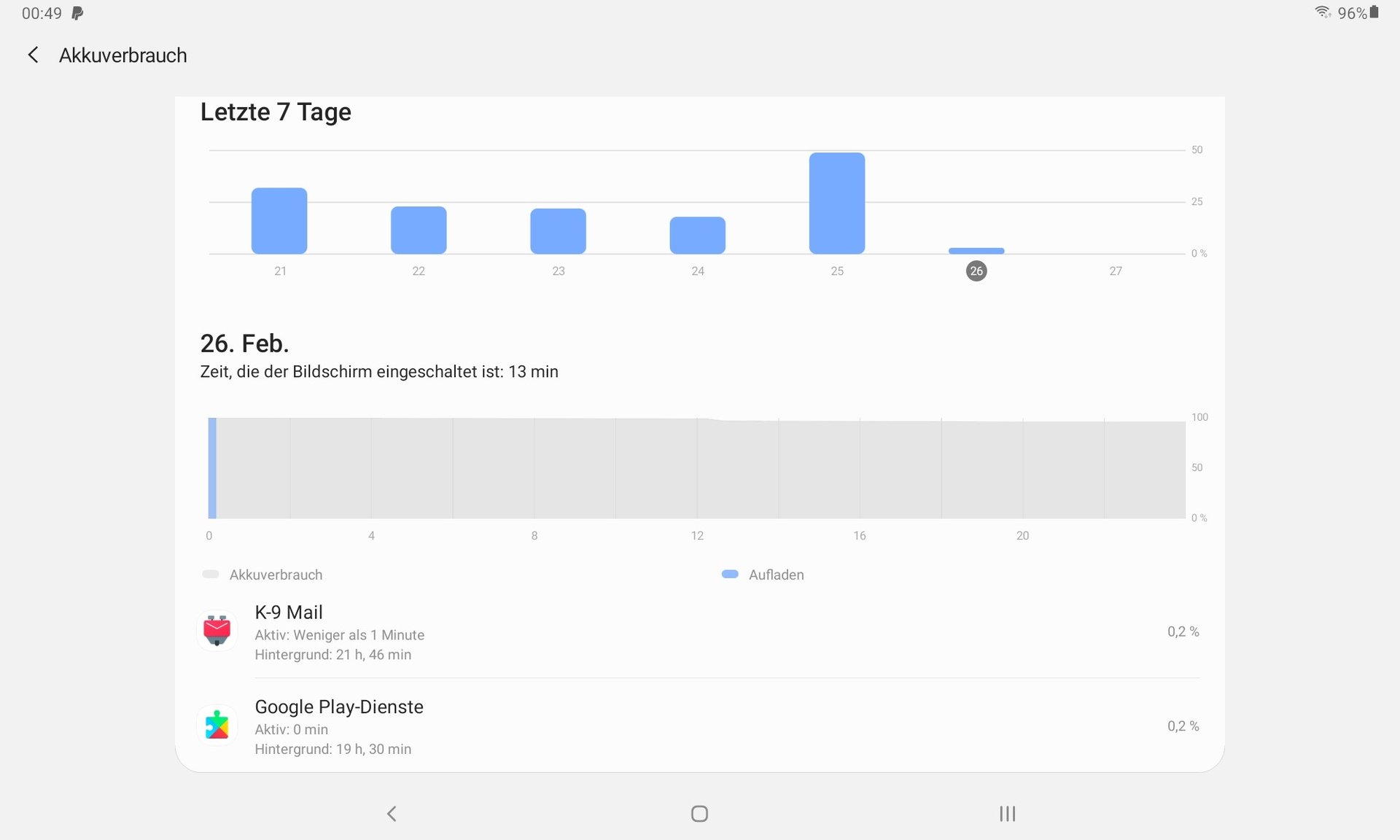Open Google Play-Dienste battery usage details

pos(699,726)
